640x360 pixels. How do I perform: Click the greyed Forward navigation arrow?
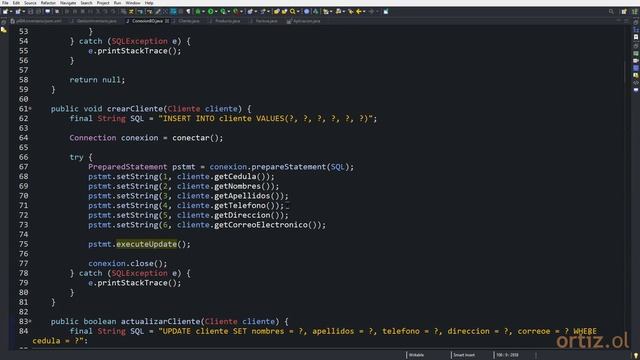point(371,11)
